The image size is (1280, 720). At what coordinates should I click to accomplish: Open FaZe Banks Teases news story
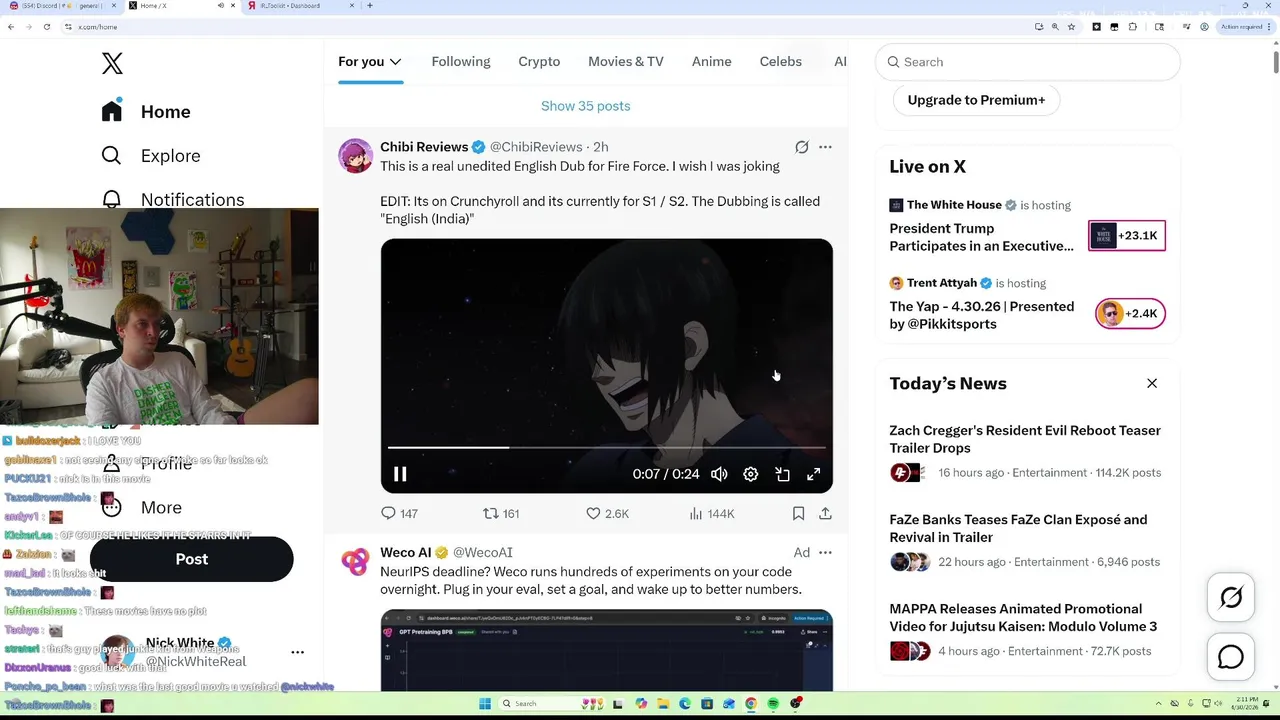pyautogui.click(x=1028, y=543)
